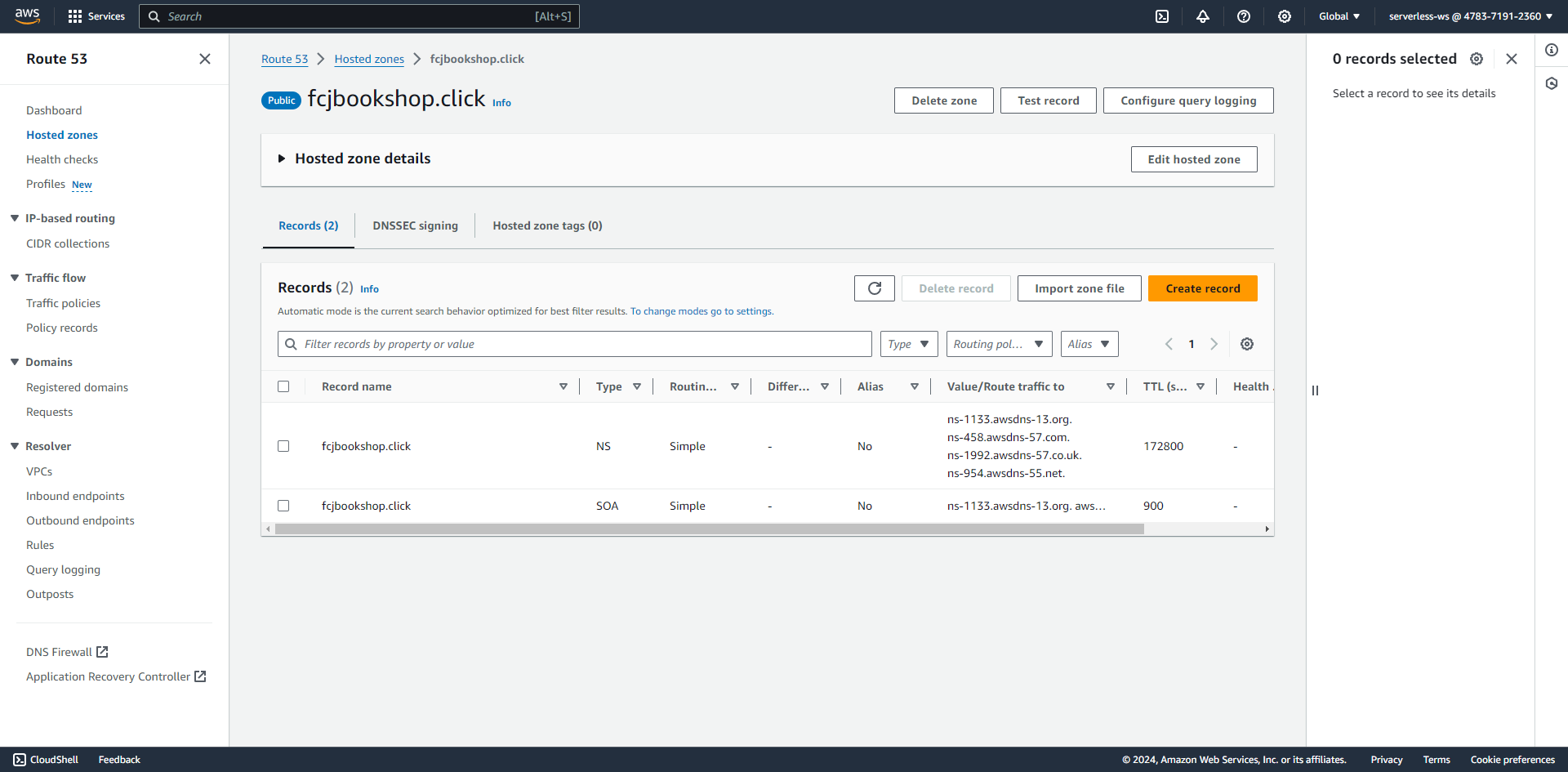Sort by the Alias column arrow
The width and height of the screenshot is (1568, 772).
click(915, 386)
